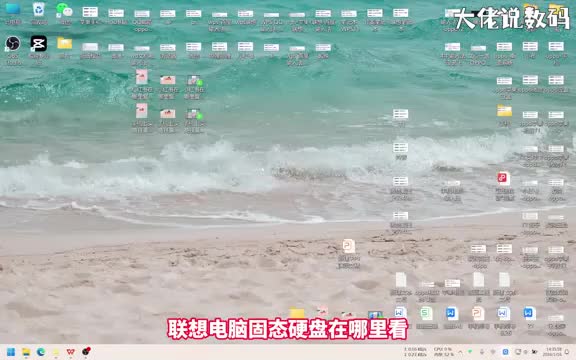576x360 pixels.
Task: Click the blue square icon in the tray
Action: 505,352
